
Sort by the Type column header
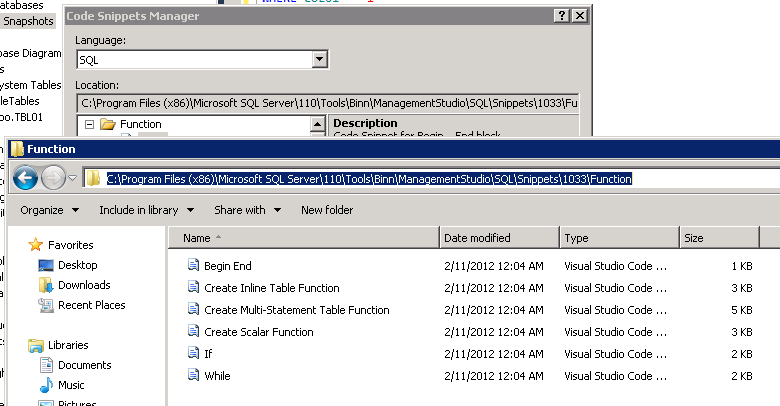619,238
